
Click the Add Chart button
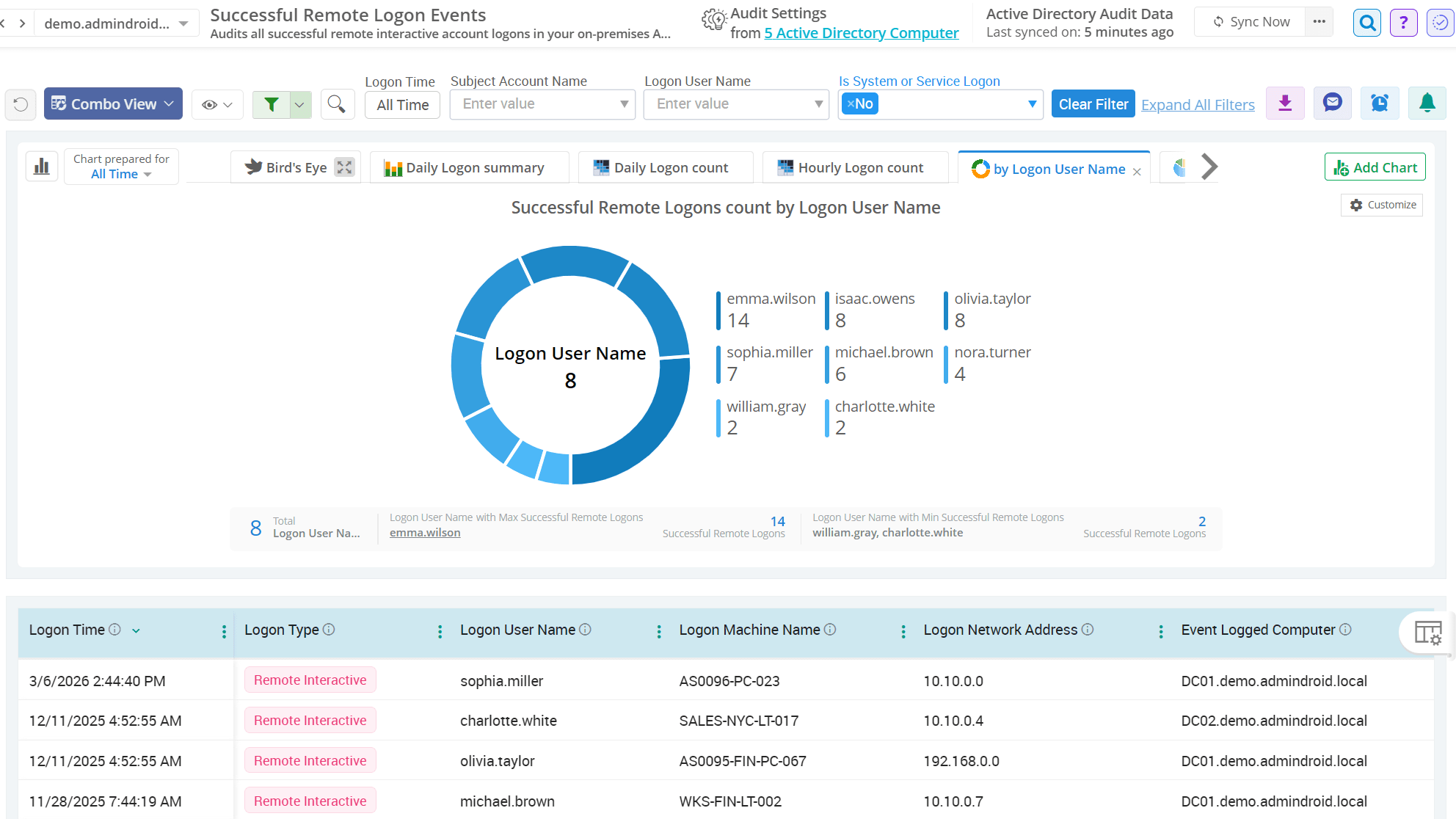(x=1375, y=167)
